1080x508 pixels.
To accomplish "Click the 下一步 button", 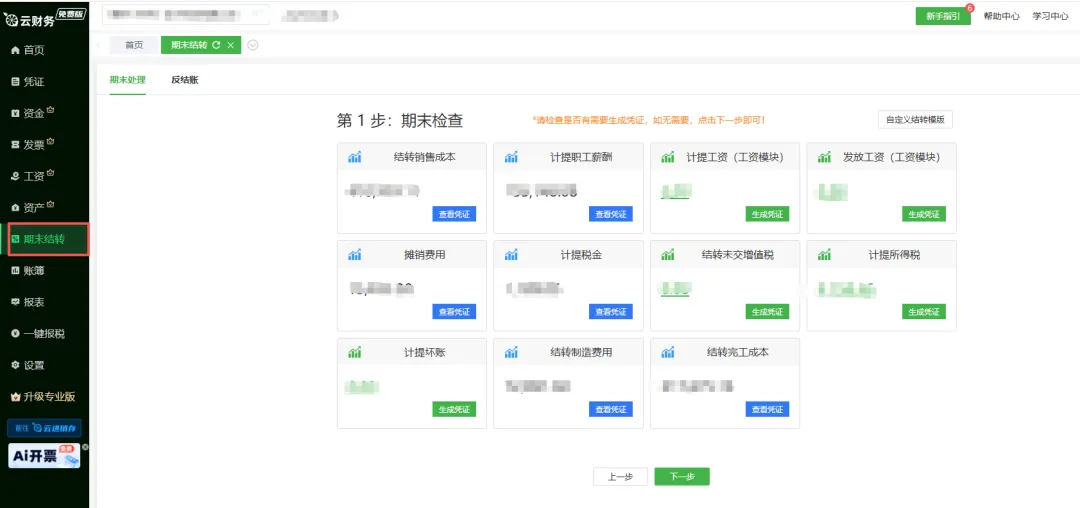I will tap(682, 477).
